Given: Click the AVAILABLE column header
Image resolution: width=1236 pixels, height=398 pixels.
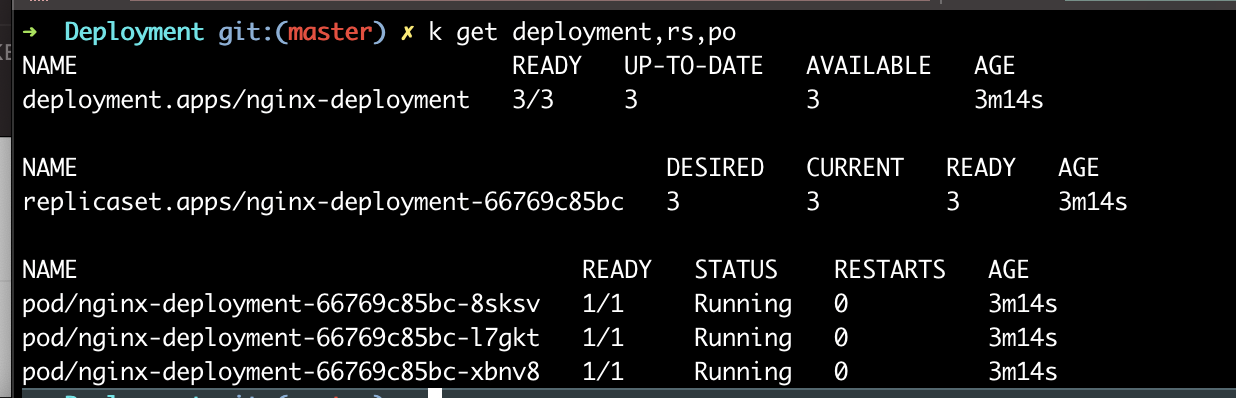Looking at the screenshot, I should coord(869,67).
